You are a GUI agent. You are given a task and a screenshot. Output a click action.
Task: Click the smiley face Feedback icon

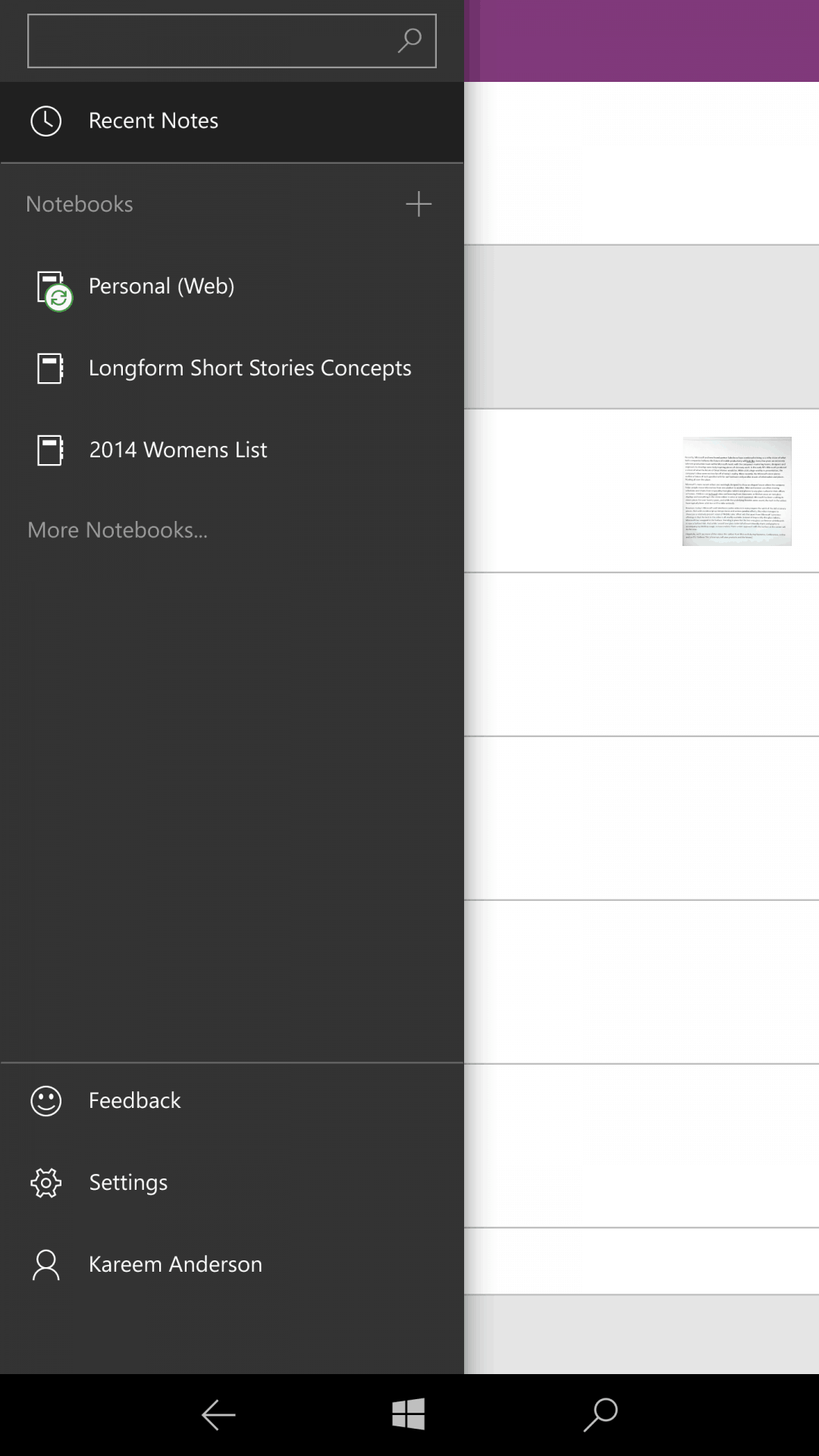45,1101
